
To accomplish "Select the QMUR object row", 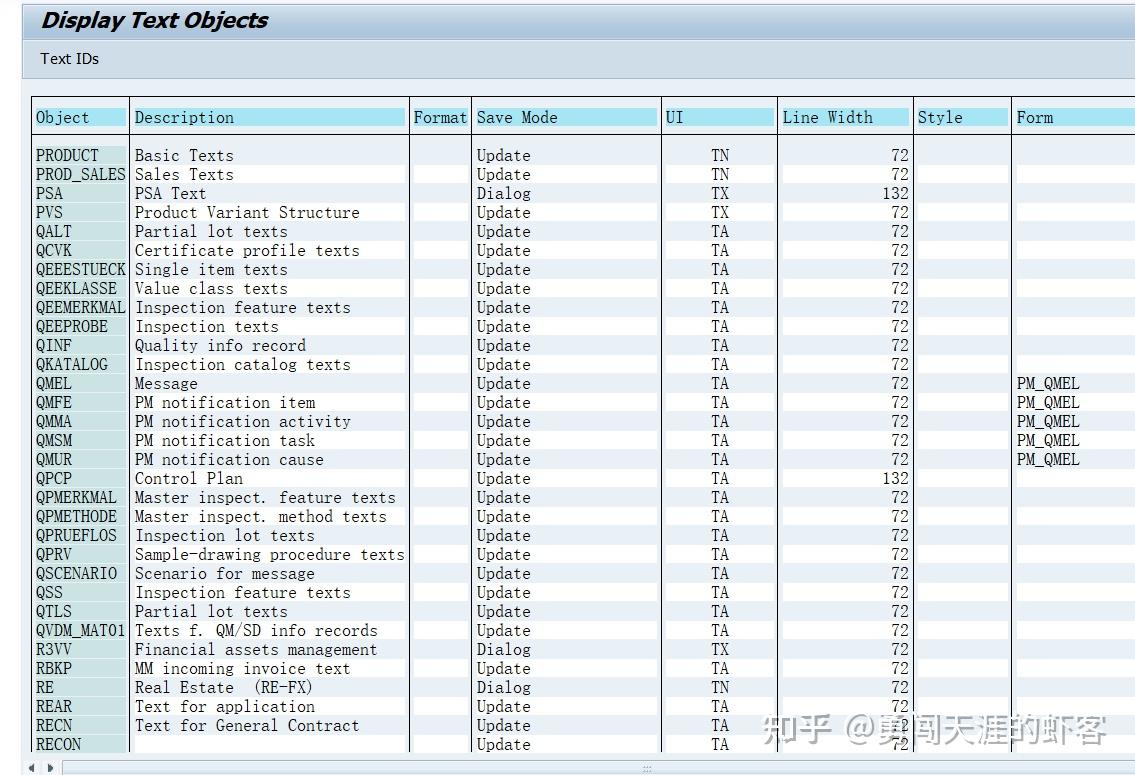I will tap(80, 460).
